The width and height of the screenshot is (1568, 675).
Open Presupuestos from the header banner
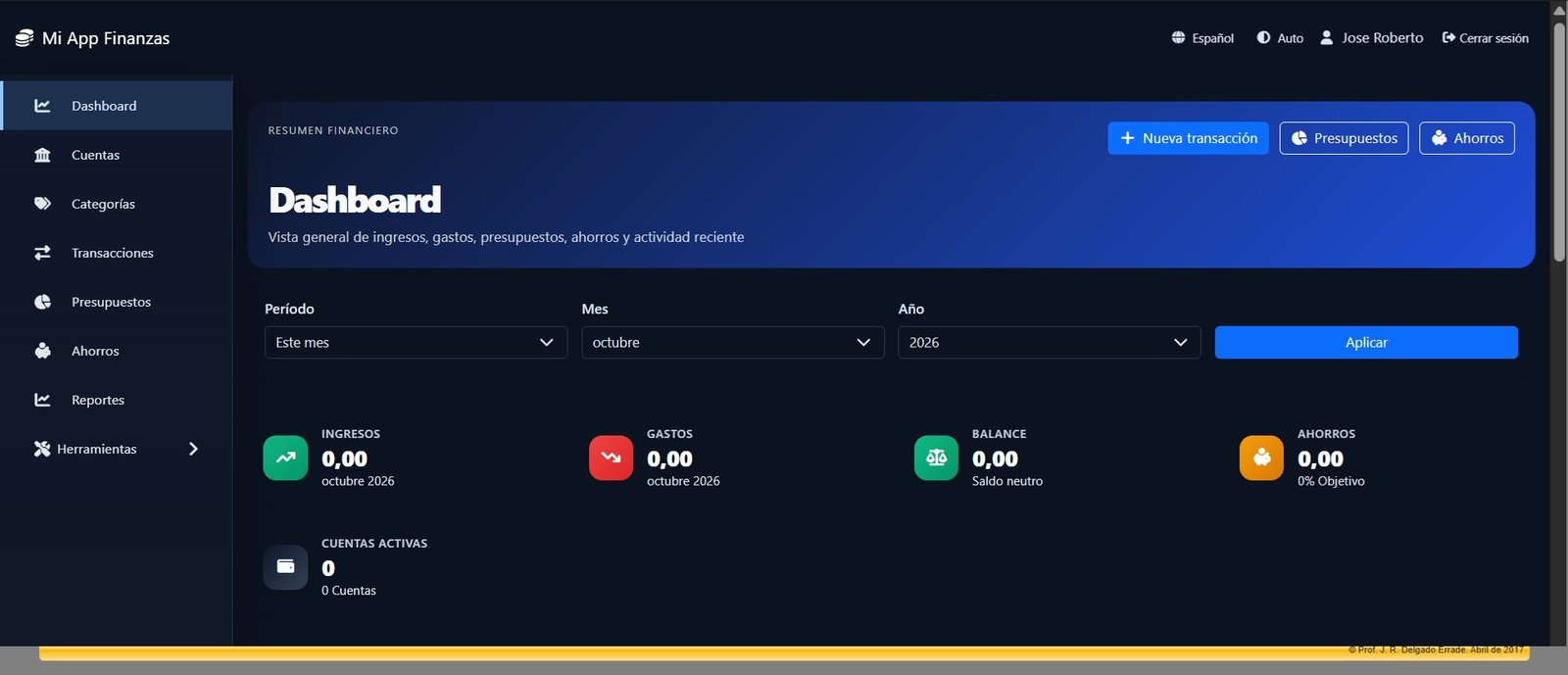coord(1344,138)
